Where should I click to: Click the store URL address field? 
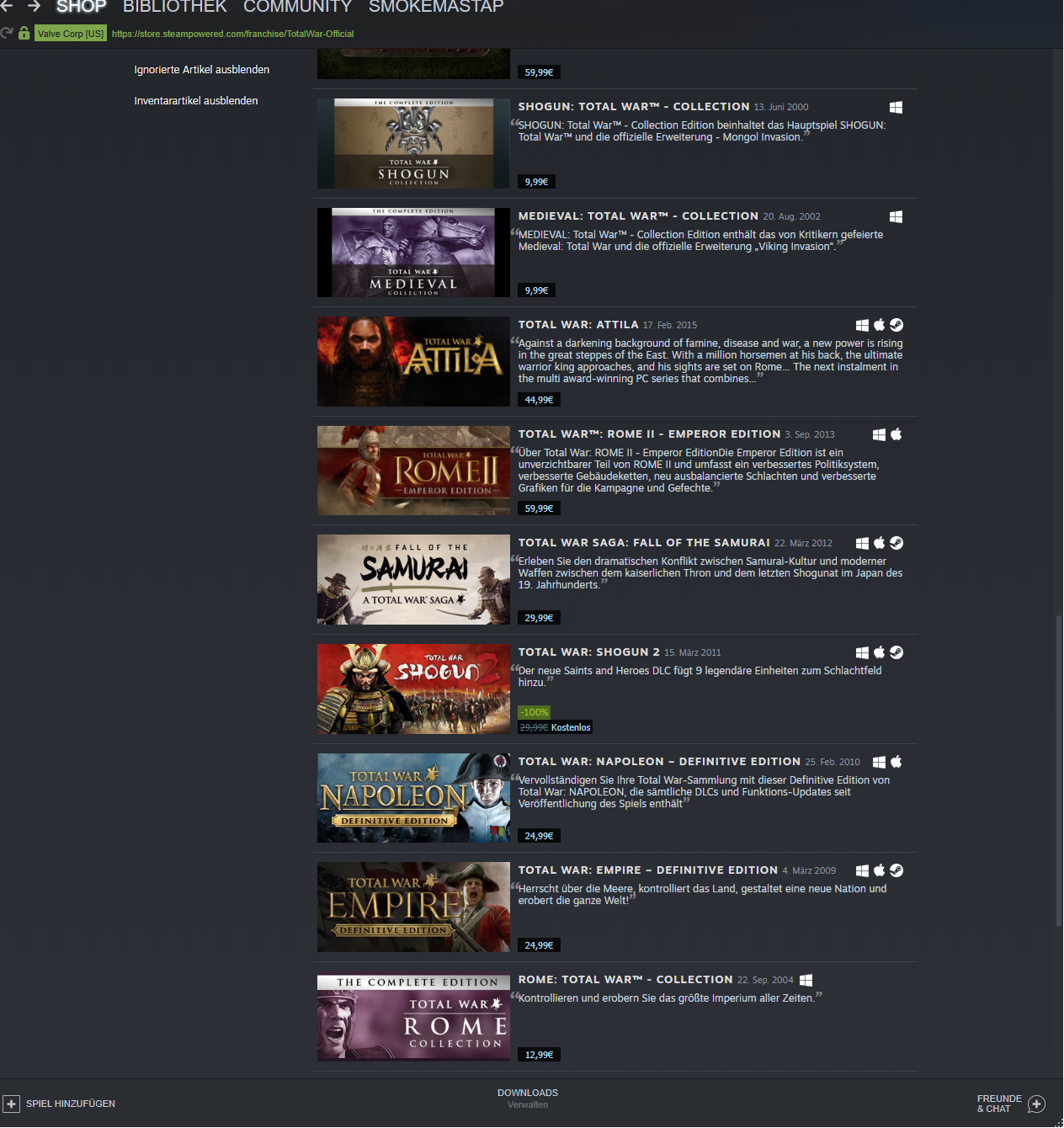pyautogui.click(x=233, y=34)
